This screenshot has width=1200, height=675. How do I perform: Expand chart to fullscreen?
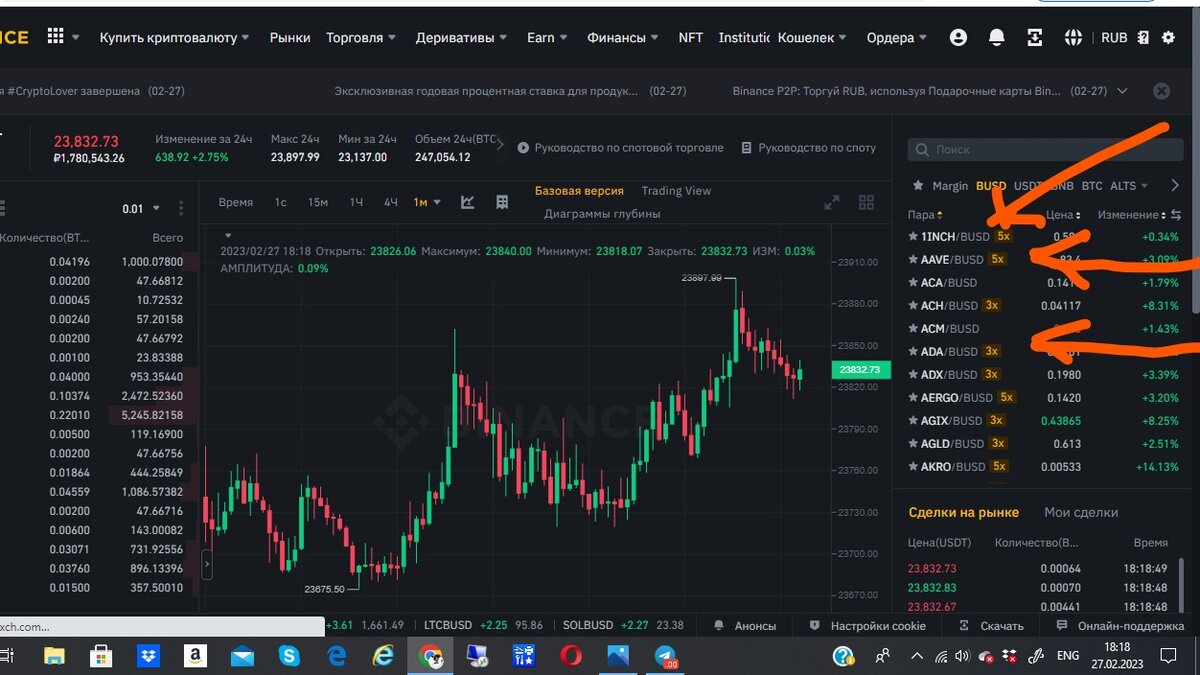831,202
